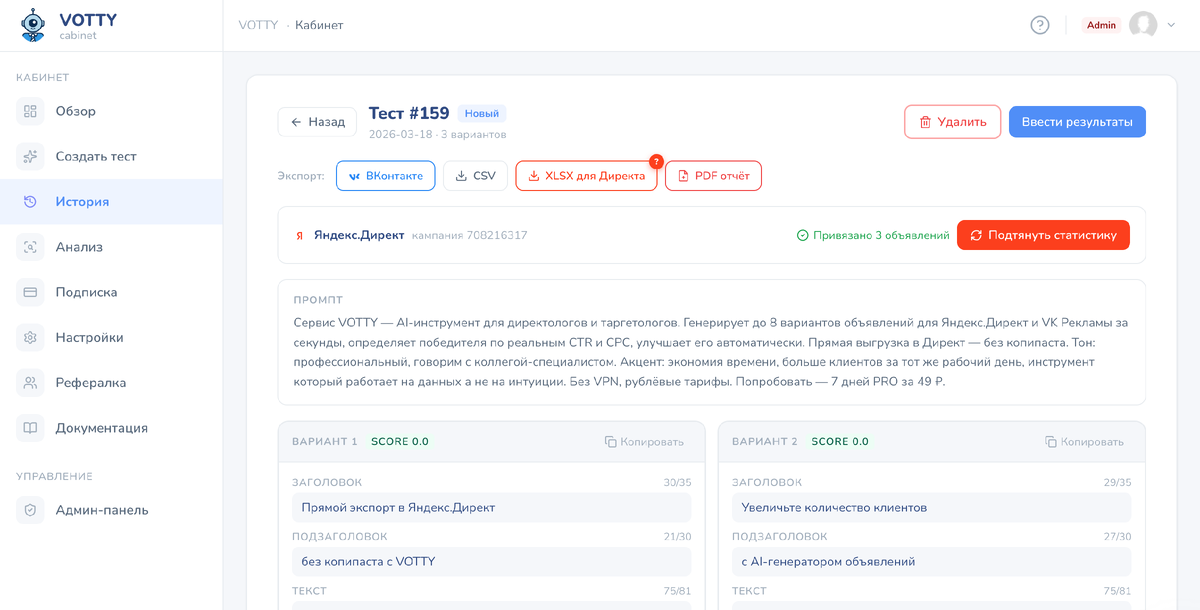Click the Кабинет breadcrumb

tap(319, 25)
